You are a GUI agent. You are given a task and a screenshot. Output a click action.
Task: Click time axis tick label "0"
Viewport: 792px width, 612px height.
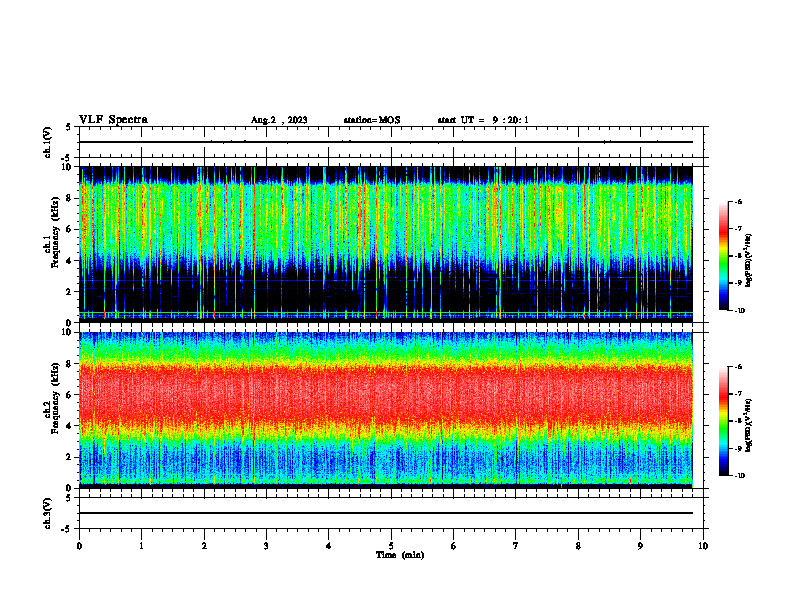(79, 546)
